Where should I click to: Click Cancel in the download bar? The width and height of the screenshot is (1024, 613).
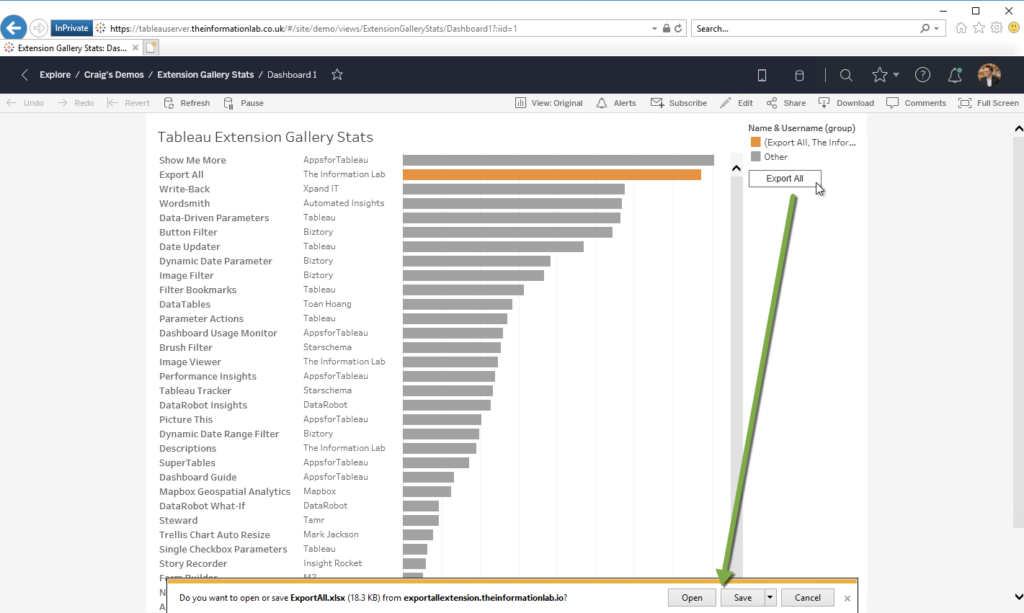(807, 597)
